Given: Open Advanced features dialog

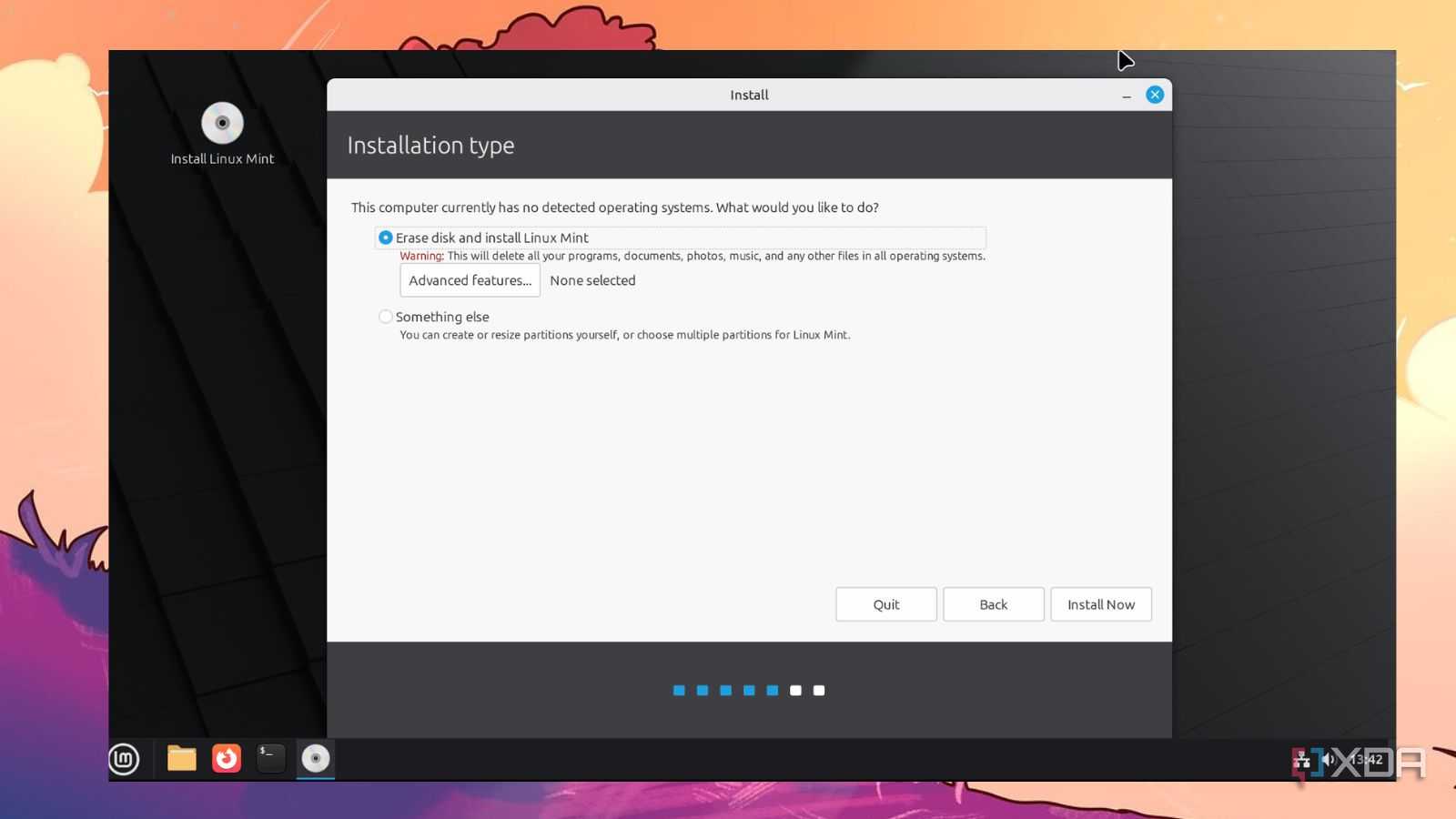Looking at the screenshot, I should tap(470, 280).
